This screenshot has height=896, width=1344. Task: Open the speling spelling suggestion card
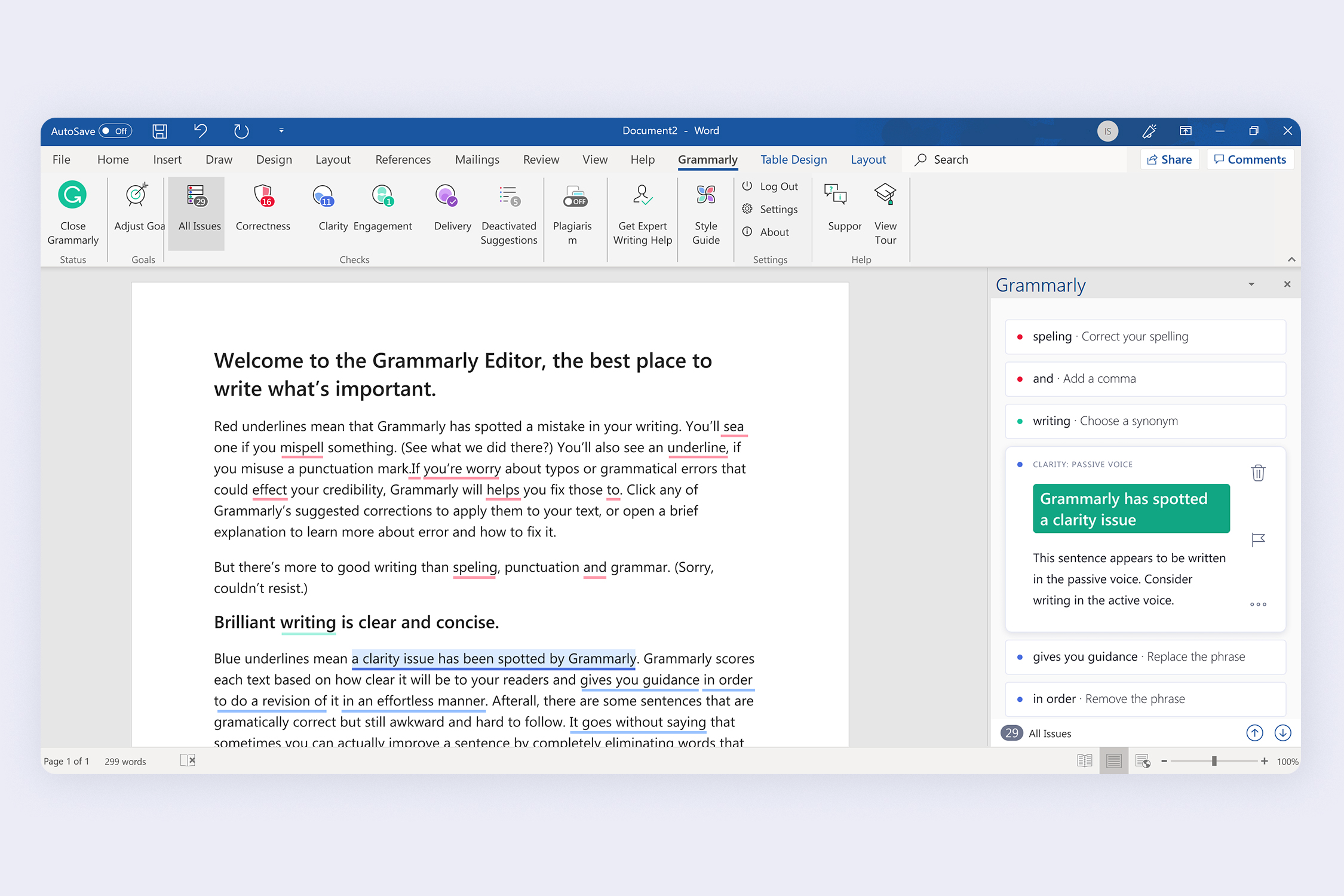tap(1145, 337)
